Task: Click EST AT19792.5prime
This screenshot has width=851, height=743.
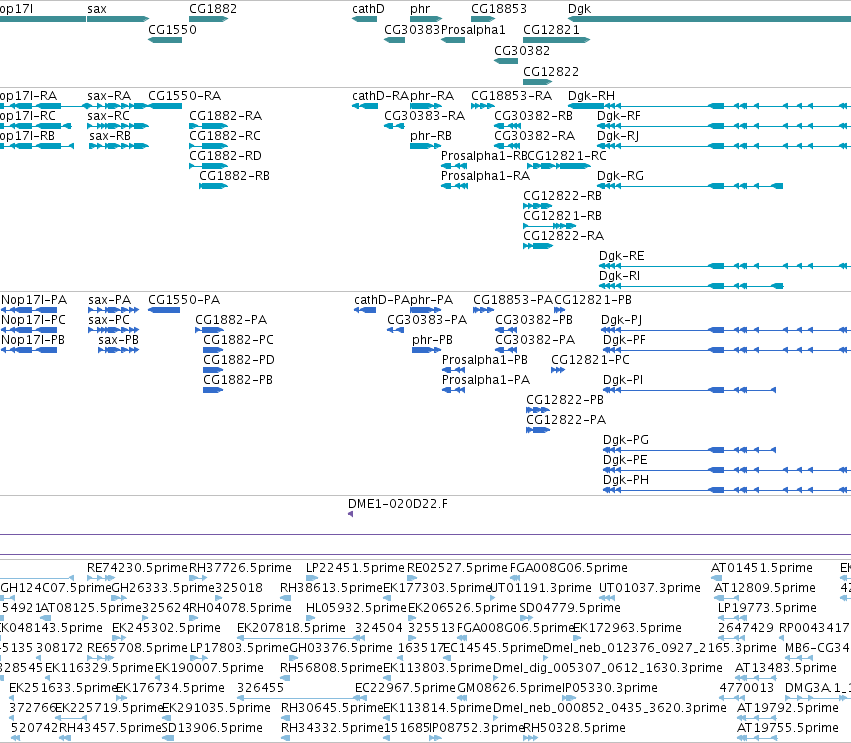Action: click(x=788, y=708)
